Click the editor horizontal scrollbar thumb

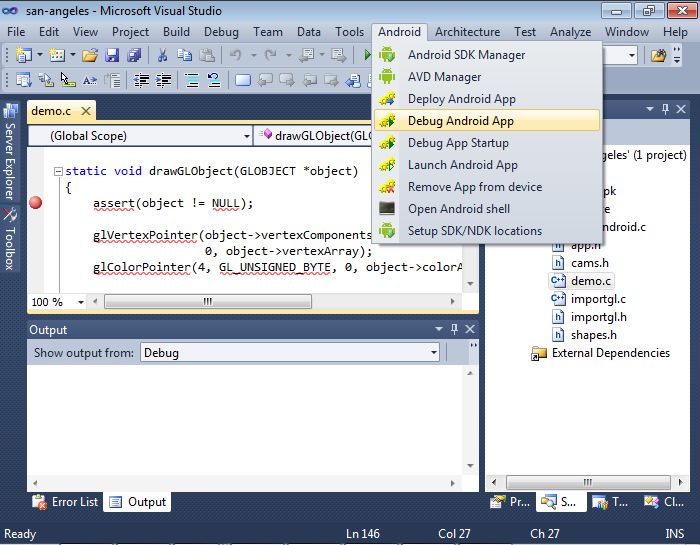point(208,302)
